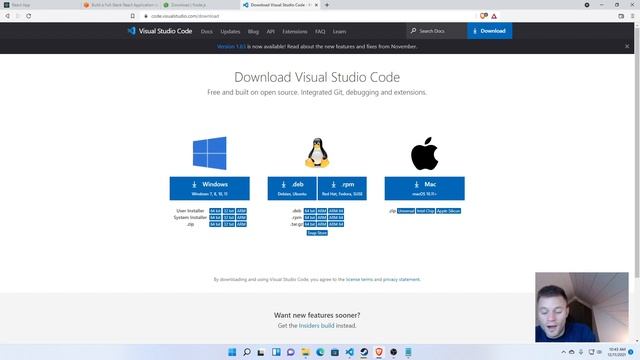Image resolution: width=640 pixels, height=360 pixels.
Task: Download the Windows installer
Action: tap(209, 188)
